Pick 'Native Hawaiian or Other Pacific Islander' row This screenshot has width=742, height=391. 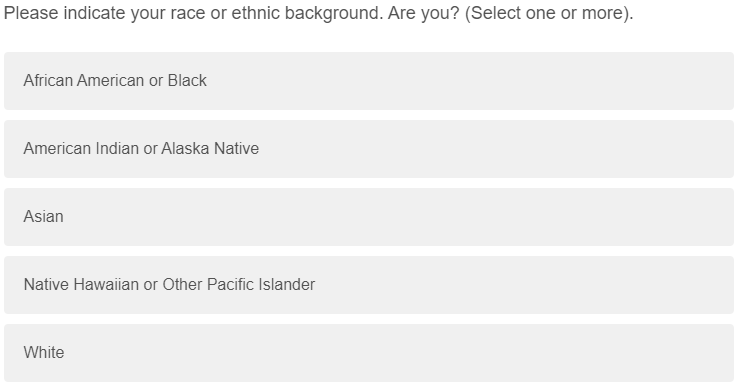(x=369, y=285)
